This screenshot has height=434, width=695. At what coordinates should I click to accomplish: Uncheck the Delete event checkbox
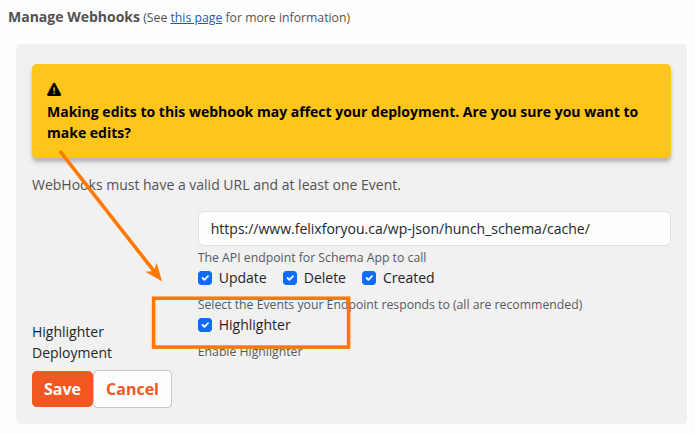tap(290, 278)
